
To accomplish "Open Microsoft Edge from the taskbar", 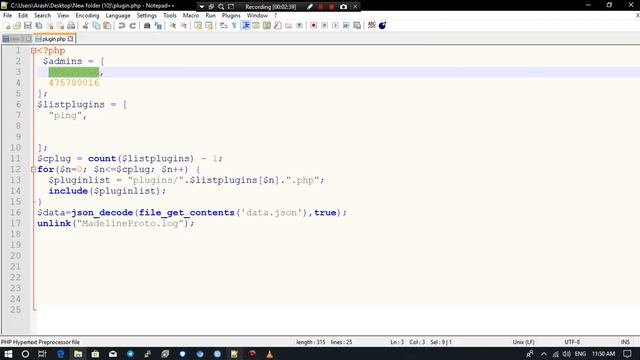I will pyautogui.click(x=60, y=354).
